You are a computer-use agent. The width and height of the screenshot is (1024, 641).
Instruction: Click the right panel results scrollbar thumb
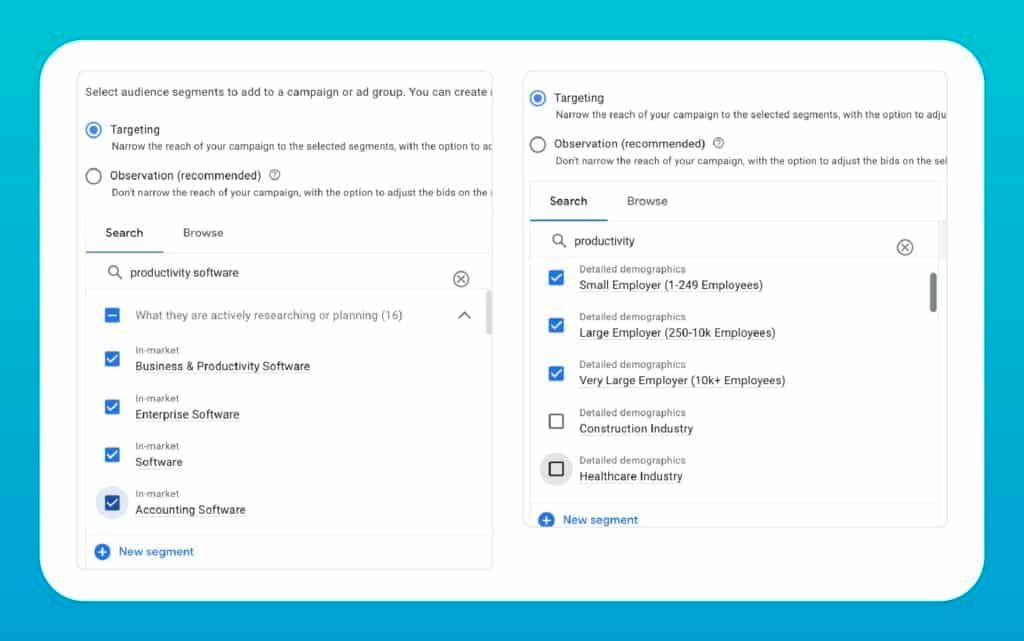tap(933, 292)
